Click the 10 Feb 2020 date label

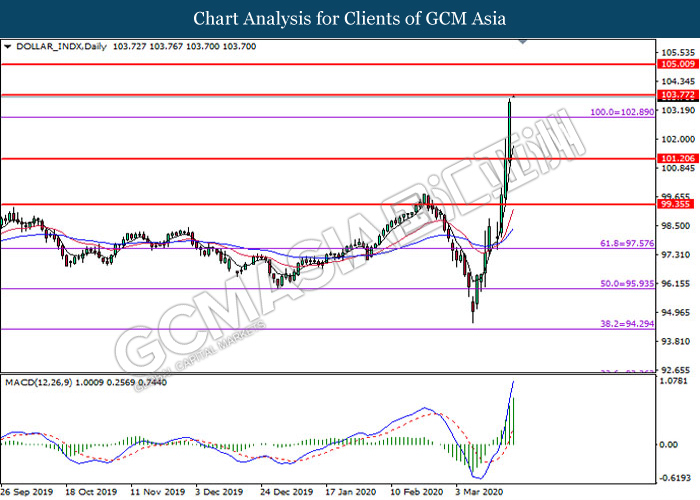pyautogui.click(x=417, y=492)
